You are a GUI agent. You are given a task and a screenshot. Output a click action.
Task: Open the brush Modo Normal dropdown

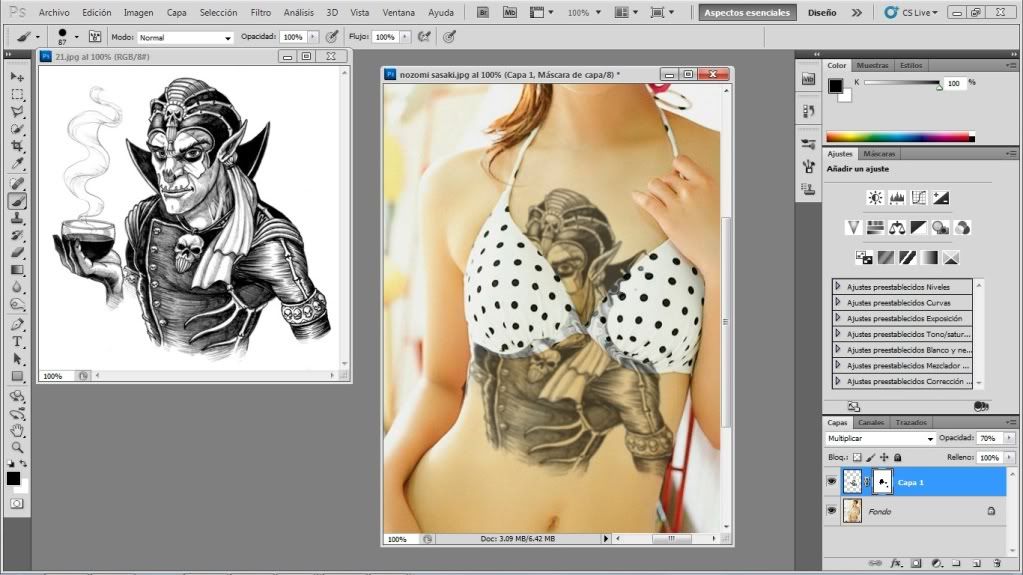pyautogui.click(x=185, y=38)
